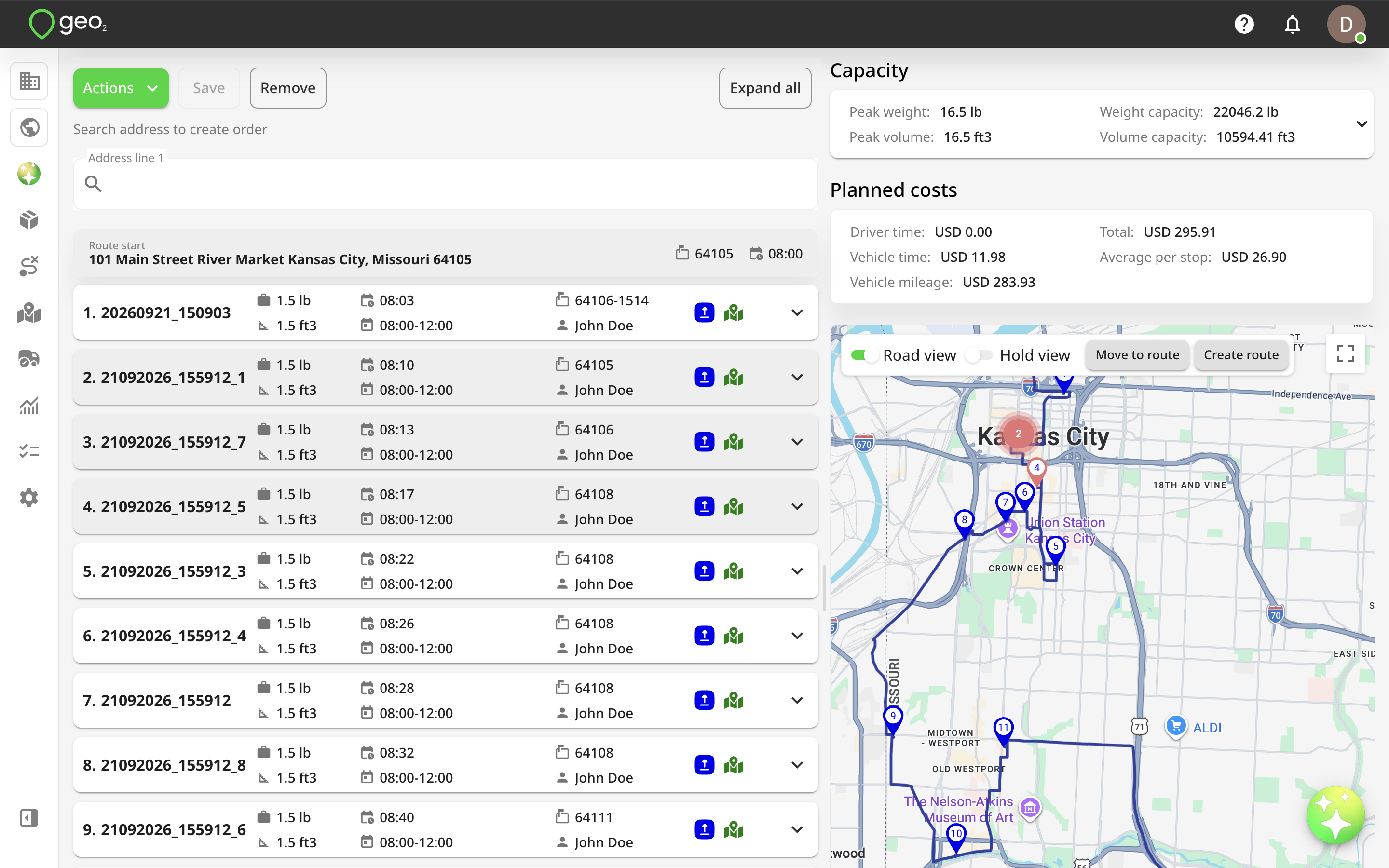Click blue upload icon for order 21092026_155912_5

click(704, 507)
